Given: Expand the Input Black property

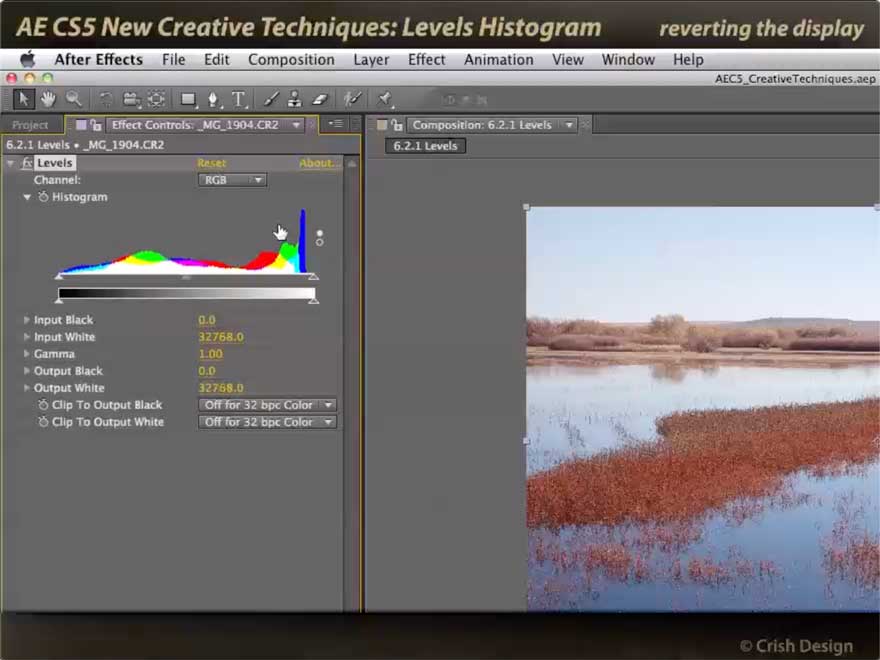Looking at the screenshot, I should (26, 320).
